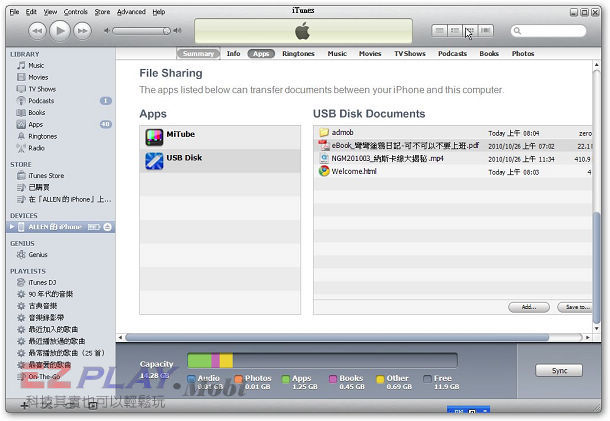Open the Music library
Screen dimensions: 610x421
(36, 65)
